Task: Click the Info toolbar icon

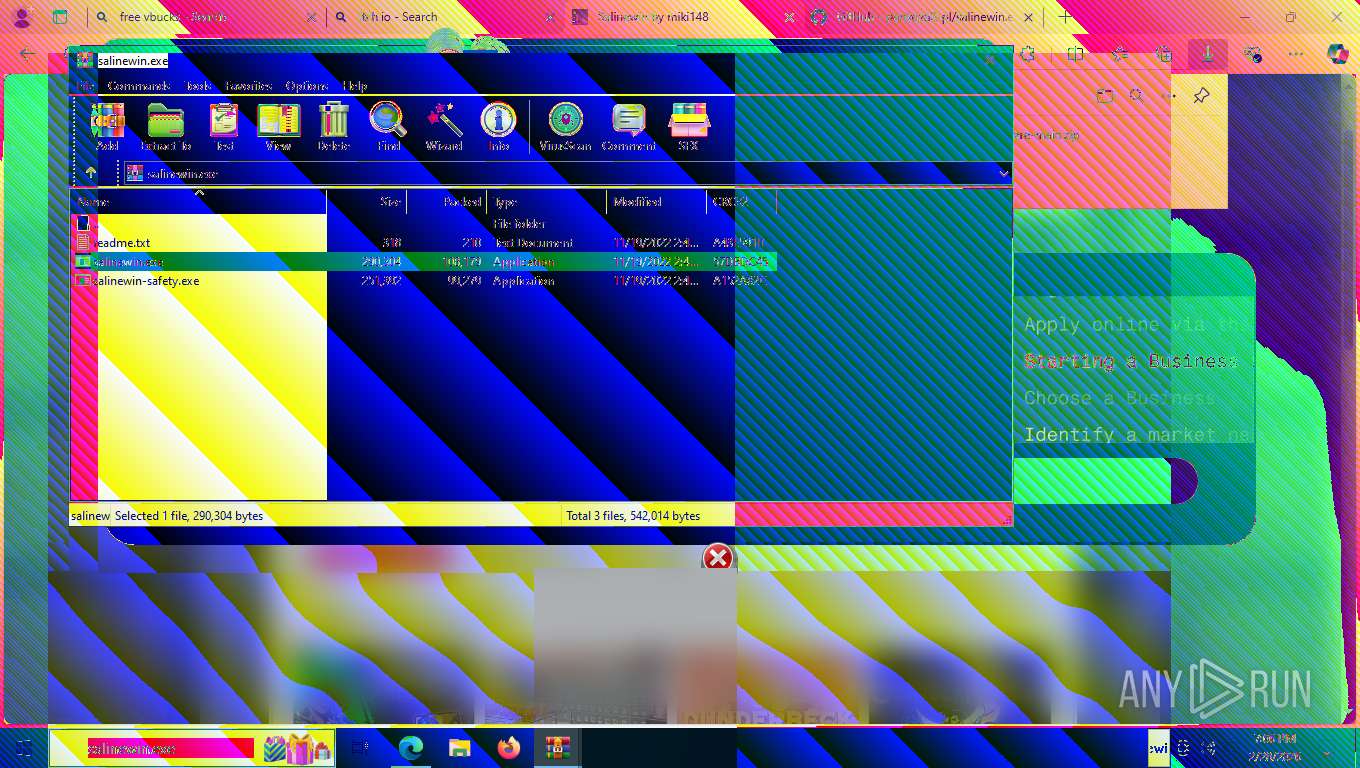Action: [x=498, y=127]
